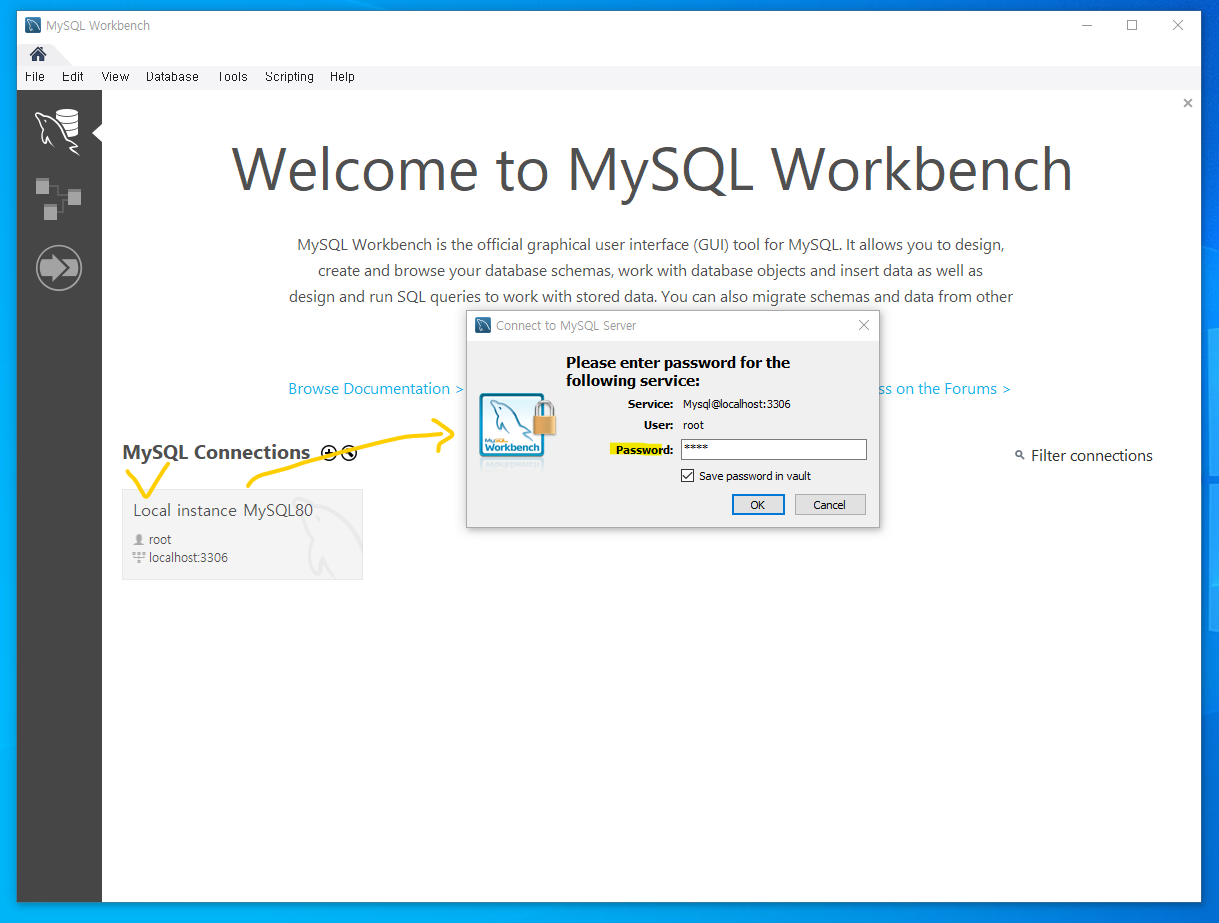Cancel the Connect to MySQL Server dialog
This screenshot has height=923, width=1219.
point(829,505)
